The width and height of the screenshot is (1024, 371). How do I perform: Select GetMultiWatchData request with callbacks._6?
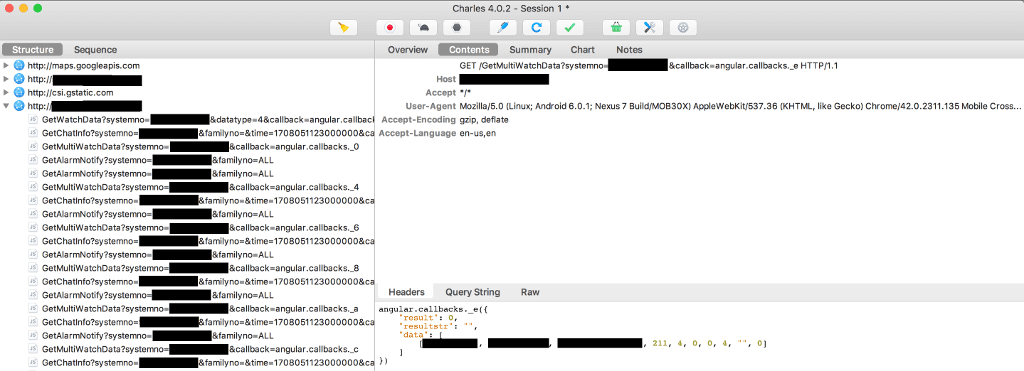click(x=187, y=228)
